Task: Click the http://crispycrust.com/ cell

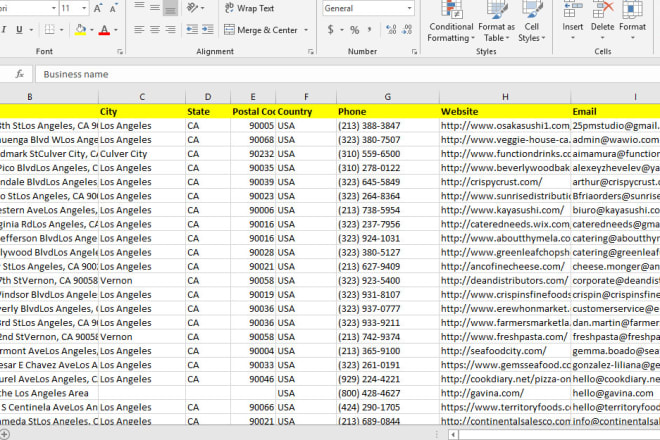Action: [505, 182]
